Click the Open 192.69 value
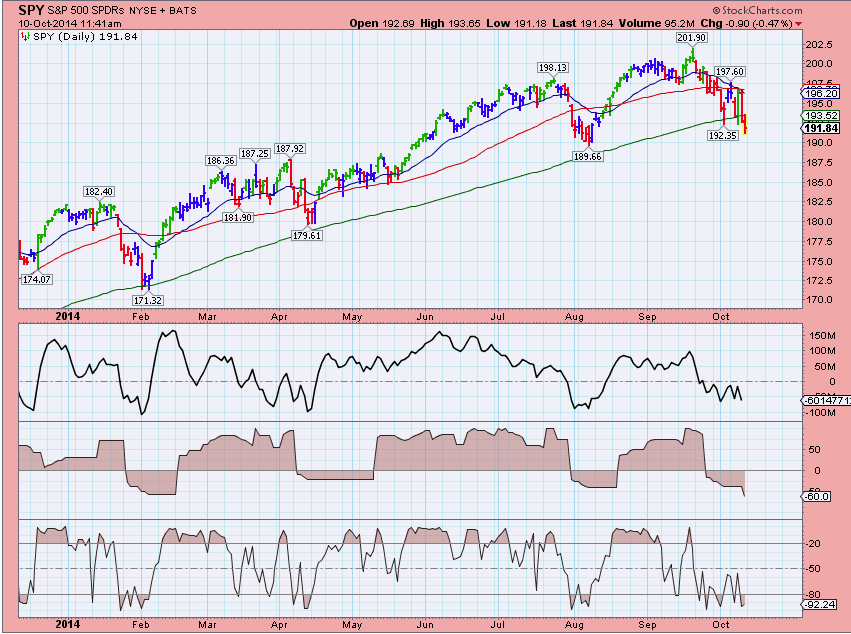The width and height of the screenshot is (851, 634). click(382, 23)
